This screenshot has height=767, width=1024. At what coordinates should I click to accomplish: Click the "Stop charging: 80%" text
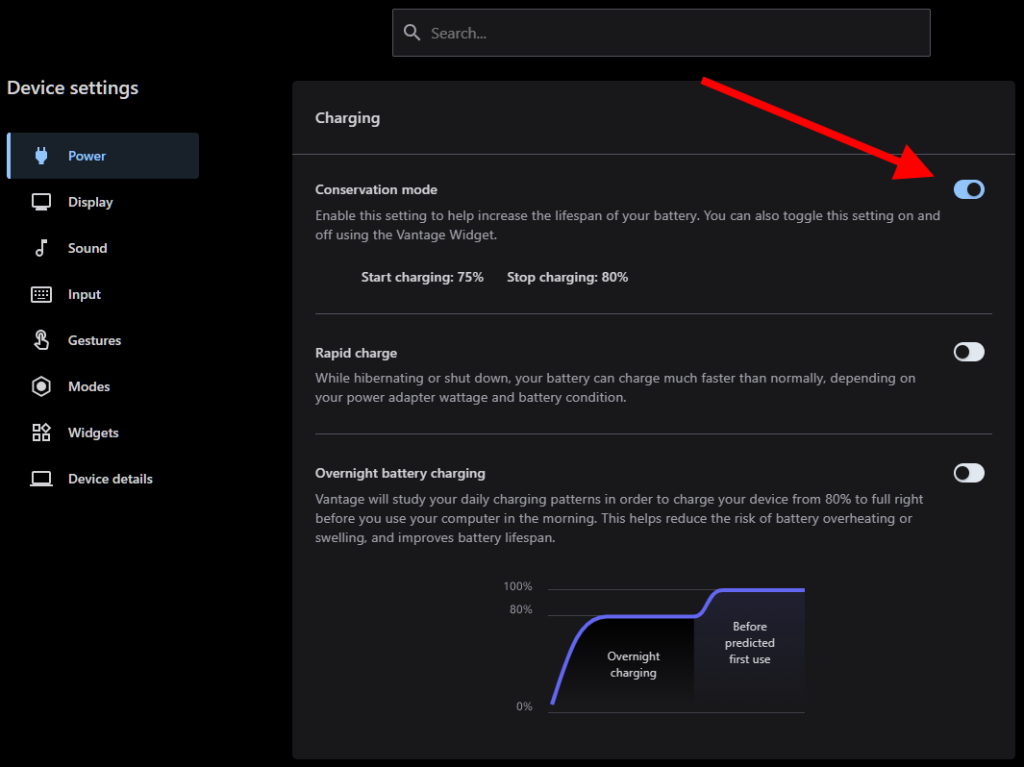point(567,277)
